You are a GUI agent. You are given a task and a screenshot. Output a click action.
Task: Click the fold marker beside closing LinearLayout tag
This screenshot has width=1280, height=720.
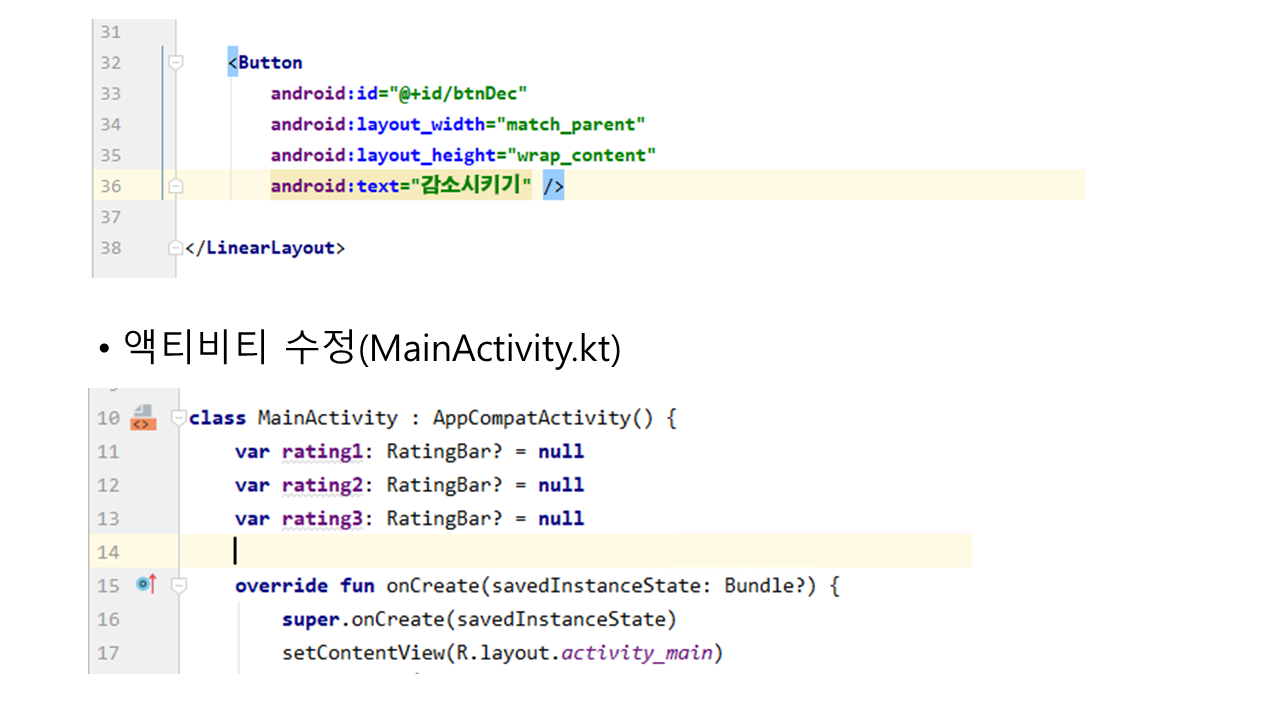click(x=176, y=247)
